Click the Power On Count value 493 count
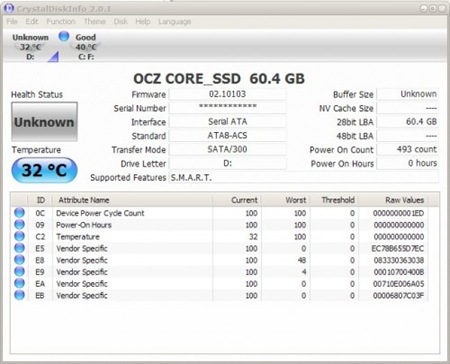 point(407,149)
